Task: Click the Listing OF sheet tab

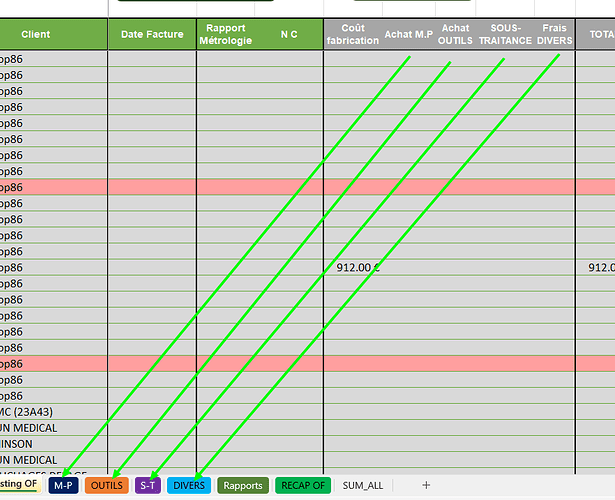Action: click(20, 485)
